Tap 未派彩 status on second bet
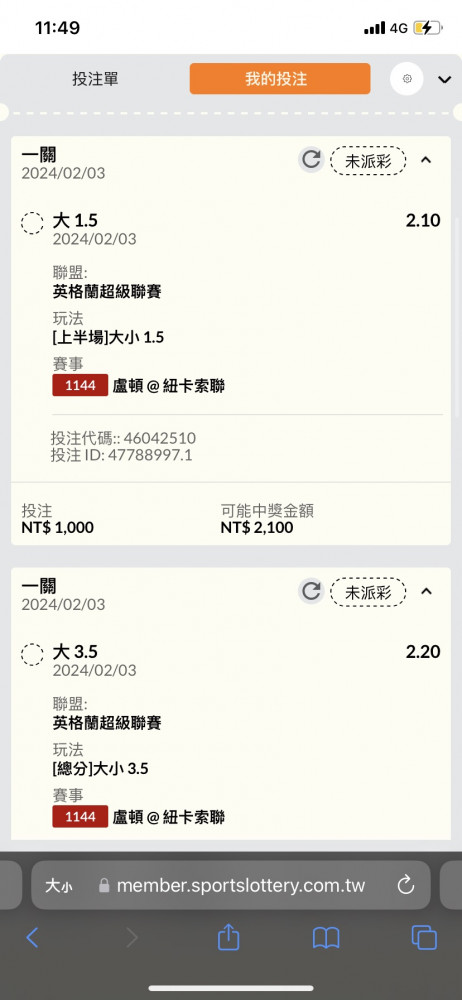462x1000 pixels. 368,592
